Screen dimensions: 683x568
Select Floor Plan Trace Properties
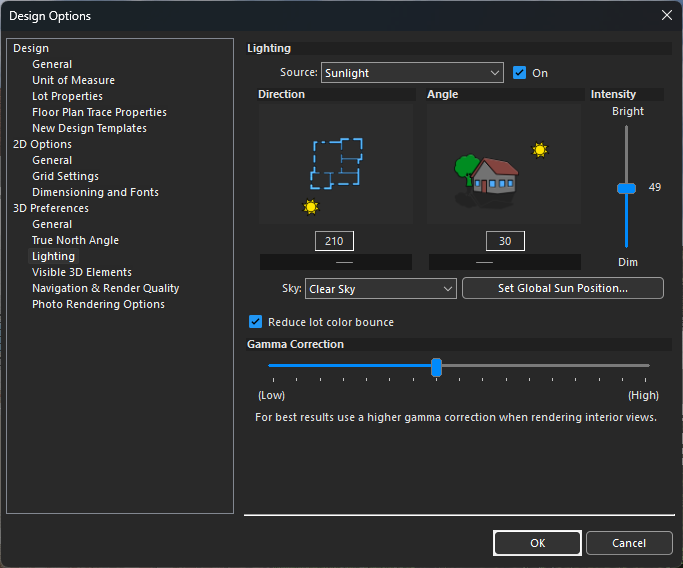pos(99,112)
